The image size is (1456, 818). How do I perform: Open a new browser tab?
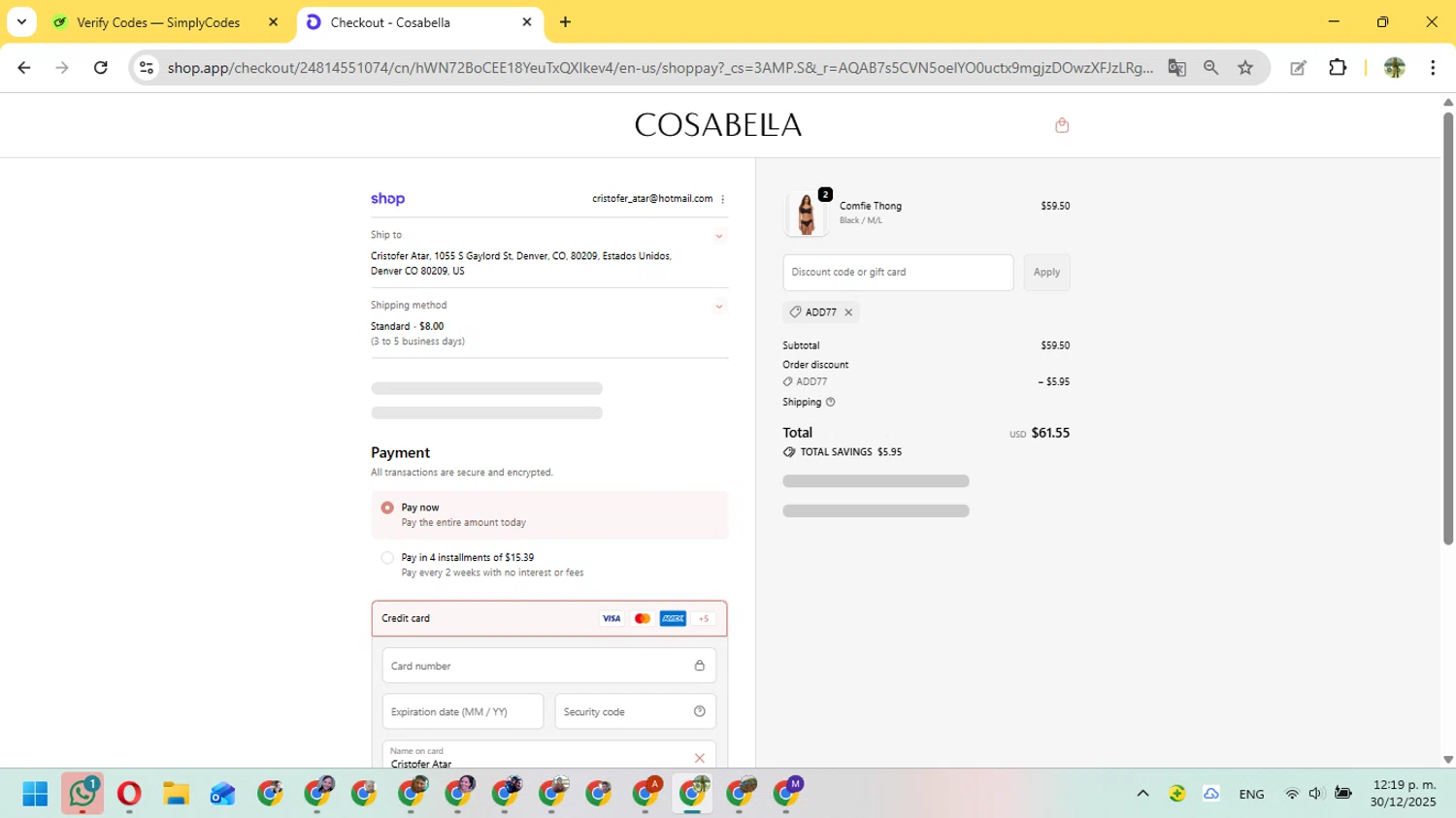pyautogui.click(x=565, y=22)
